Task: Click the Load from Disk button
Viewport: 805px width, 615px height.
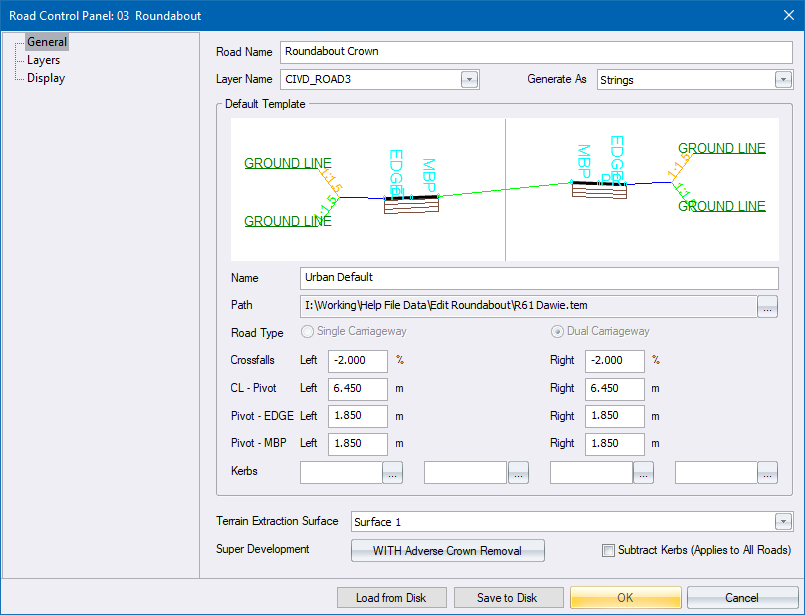Action: click(391, 598)
